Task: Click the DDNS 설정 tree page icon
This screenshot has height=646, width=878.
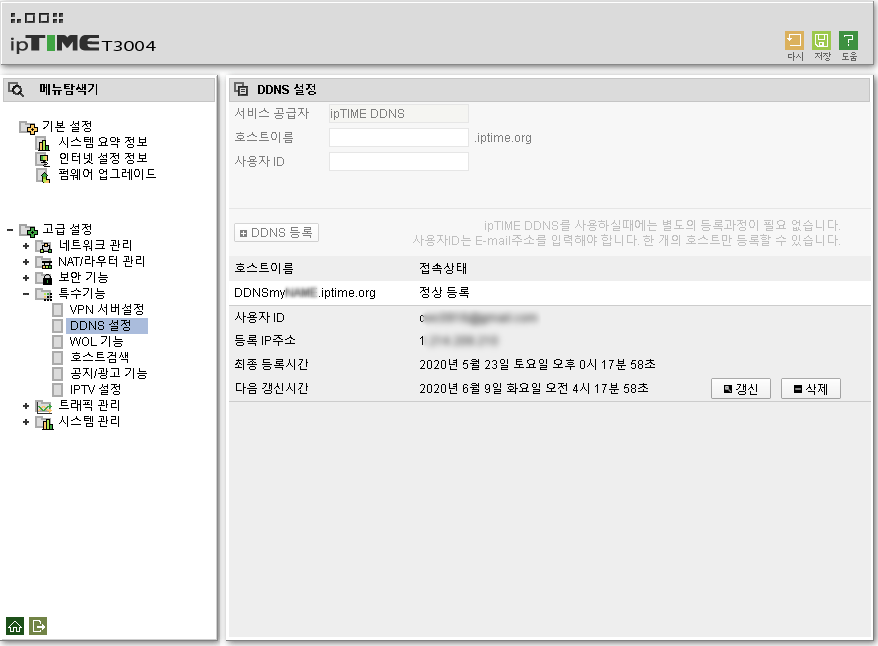Action: [x=57, y=326]
